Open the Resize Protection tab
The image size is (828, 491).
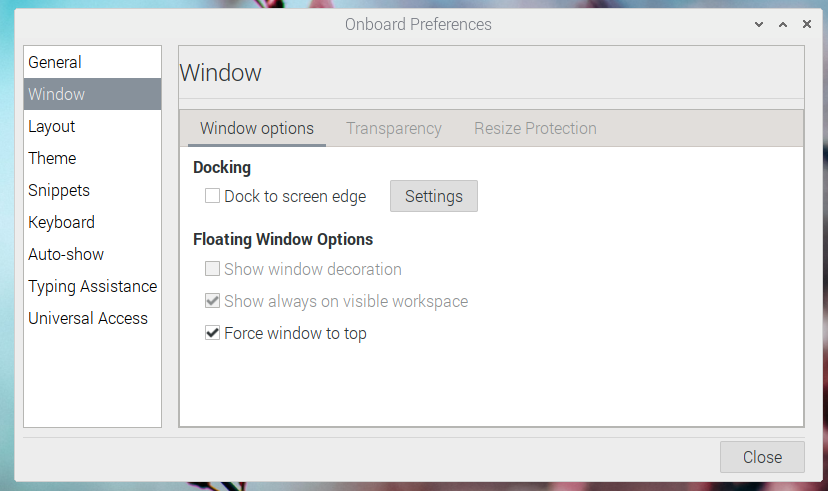point(535,128)
